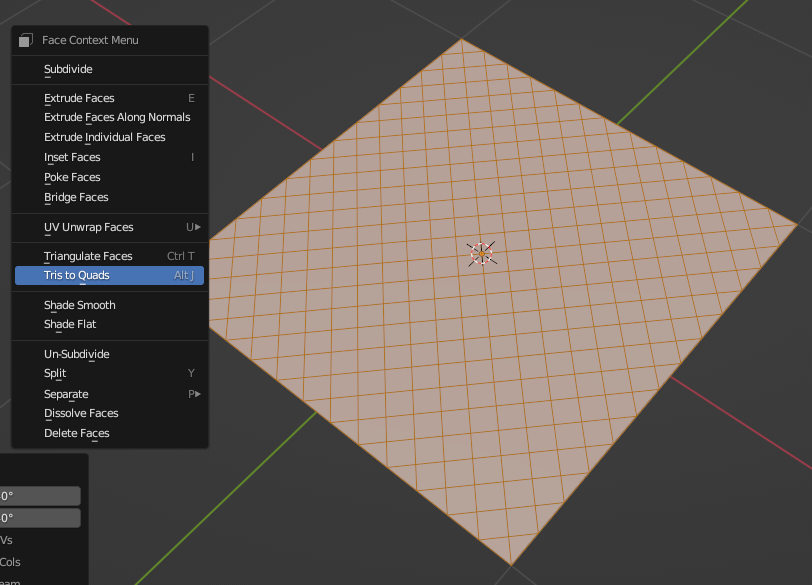Choose Un-Subdivide option
Screen dimensions: 812x585
tap(109, 354)
